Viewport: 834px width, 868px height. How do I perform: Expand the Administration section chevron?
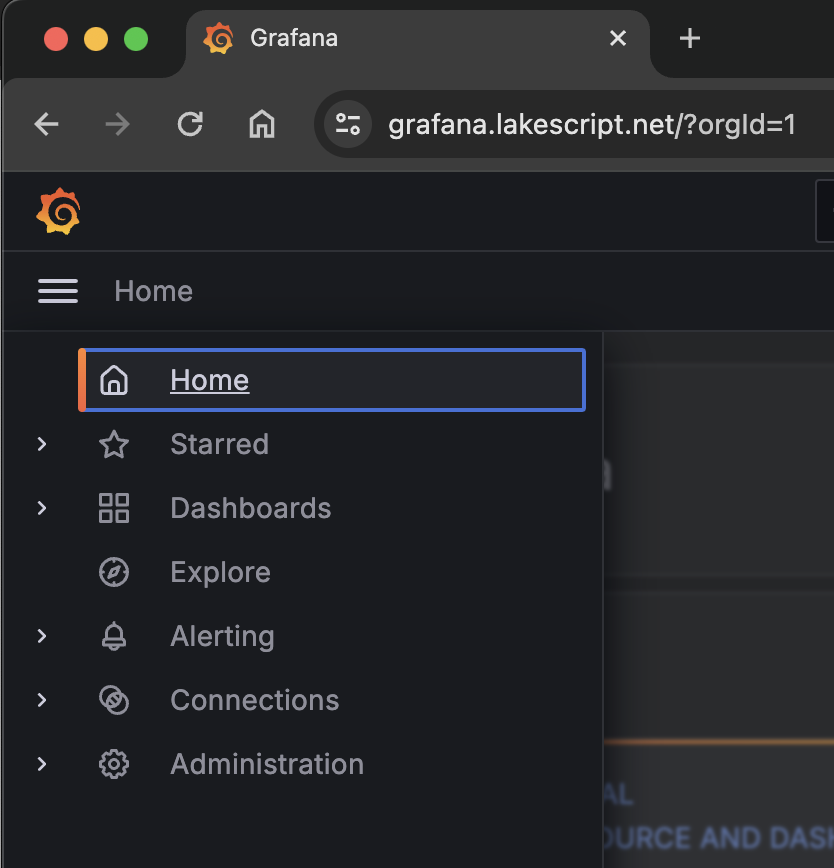(42, 764)
